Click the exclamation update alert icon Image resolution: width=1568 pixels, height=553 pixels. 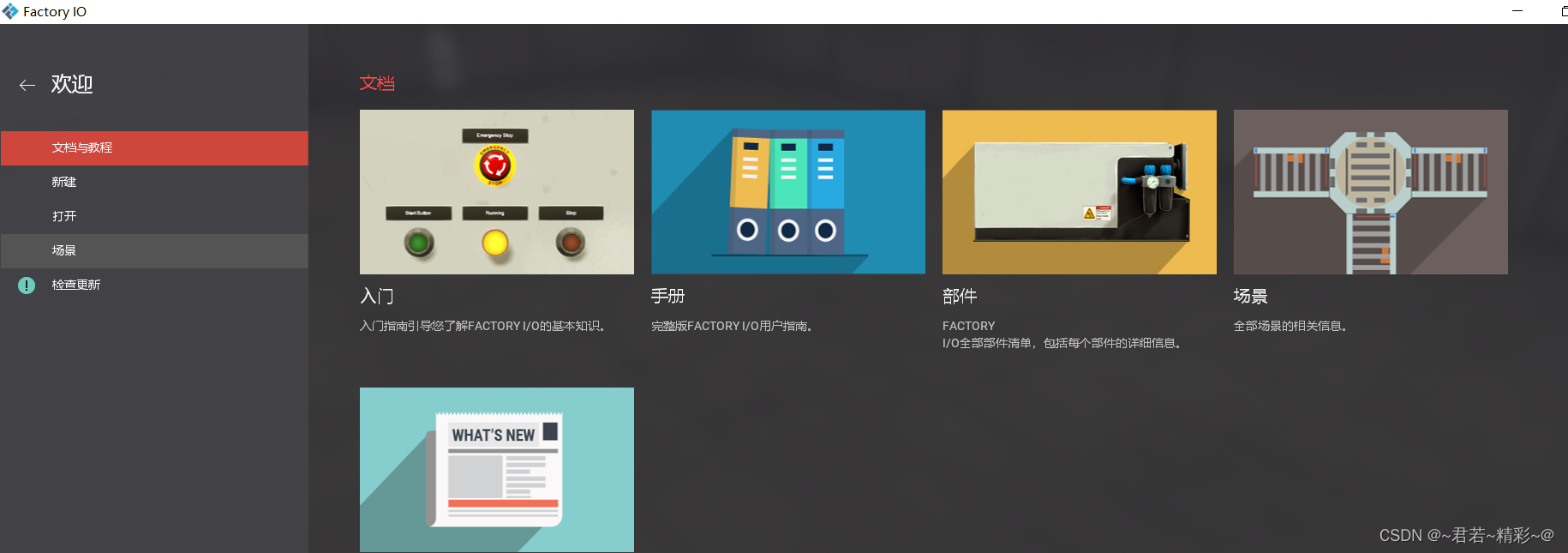click(27, 286)
